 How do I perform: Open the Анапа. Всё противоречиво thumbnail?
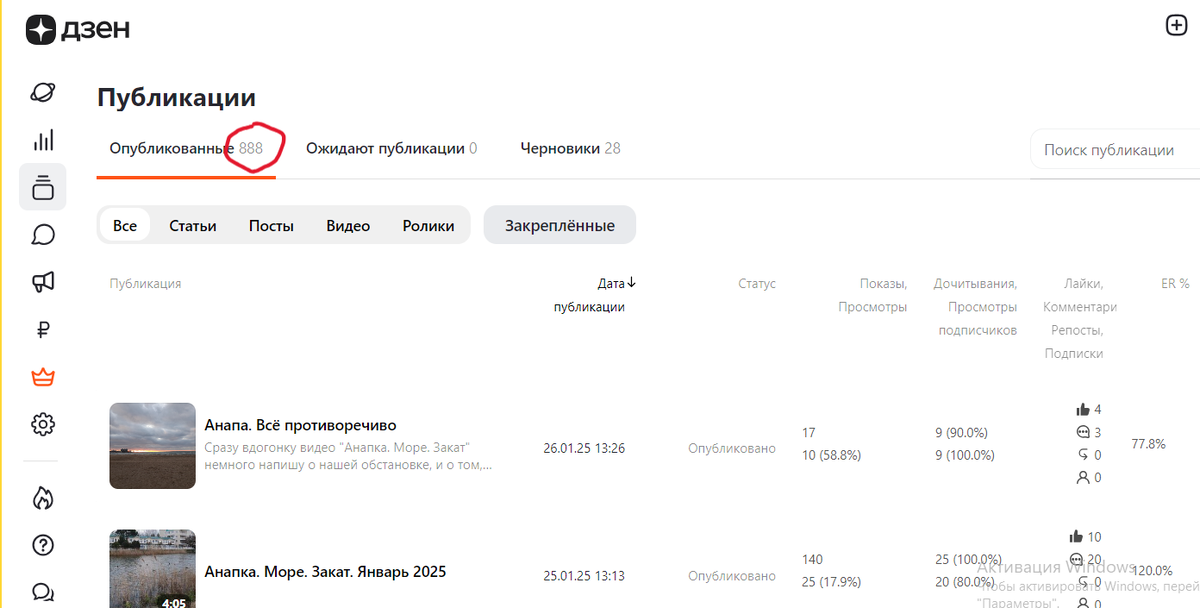[152, 446]
